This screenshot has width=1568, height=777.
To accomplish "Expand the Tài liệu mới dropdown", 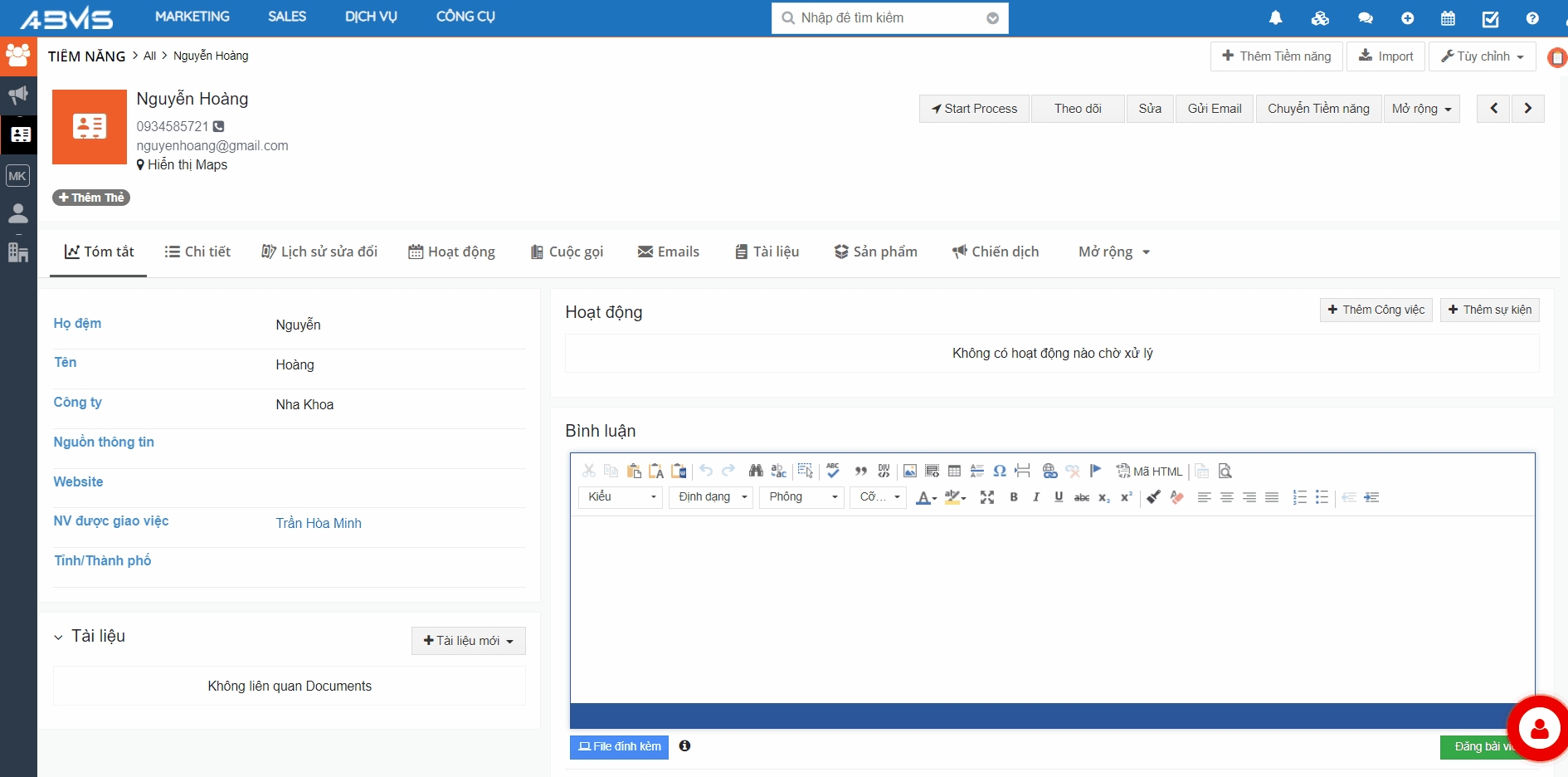I will click(468, 641).
